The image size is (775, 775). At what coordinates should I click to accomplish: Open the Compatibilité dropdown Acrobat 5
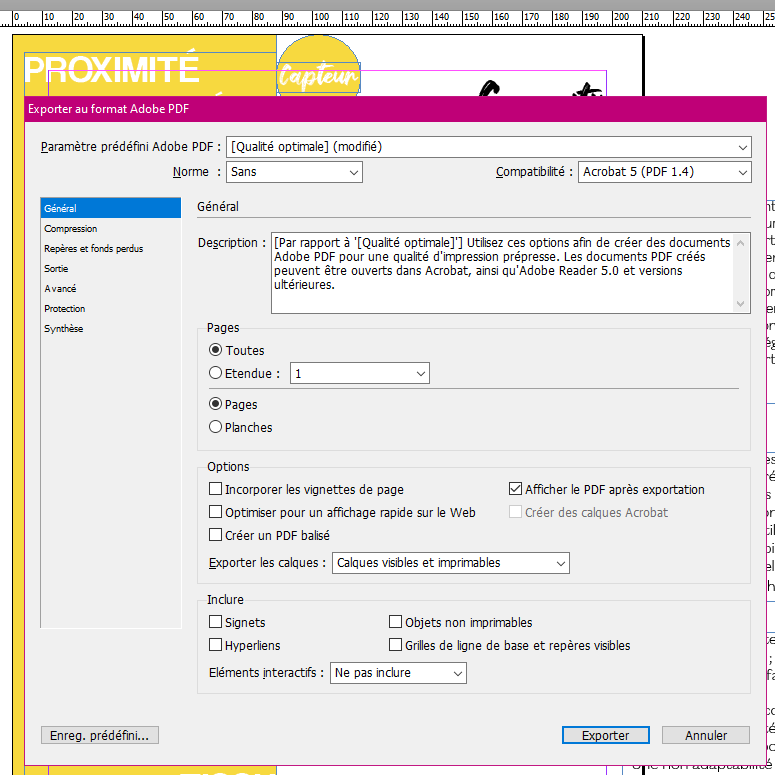tap(664, 172)
